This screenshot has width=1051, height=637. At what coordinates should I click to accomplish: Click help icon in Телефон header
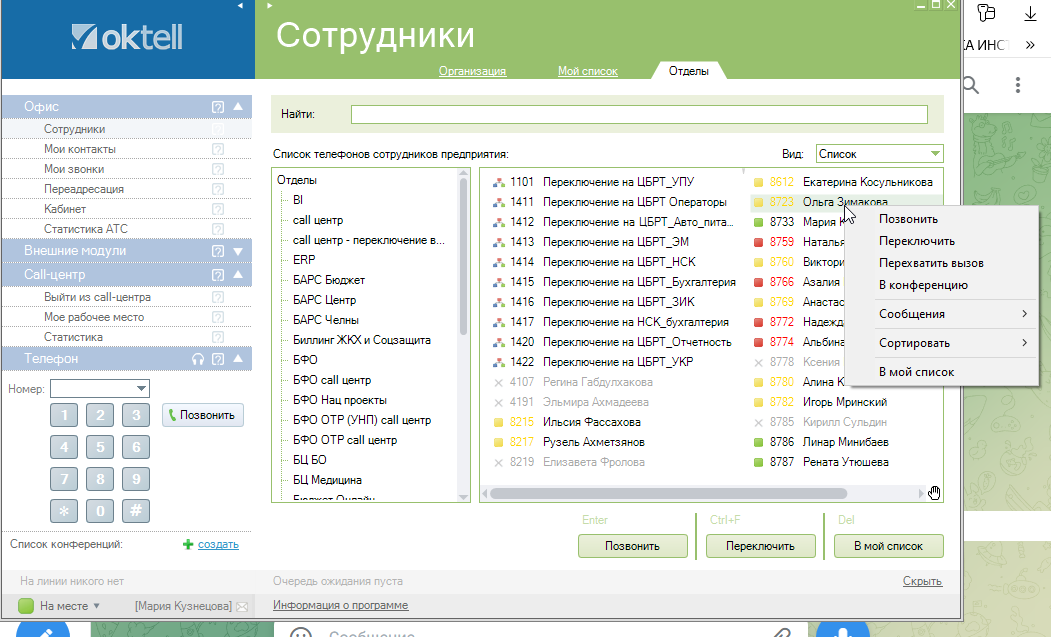pyautogui.click(x=218, y=359)
